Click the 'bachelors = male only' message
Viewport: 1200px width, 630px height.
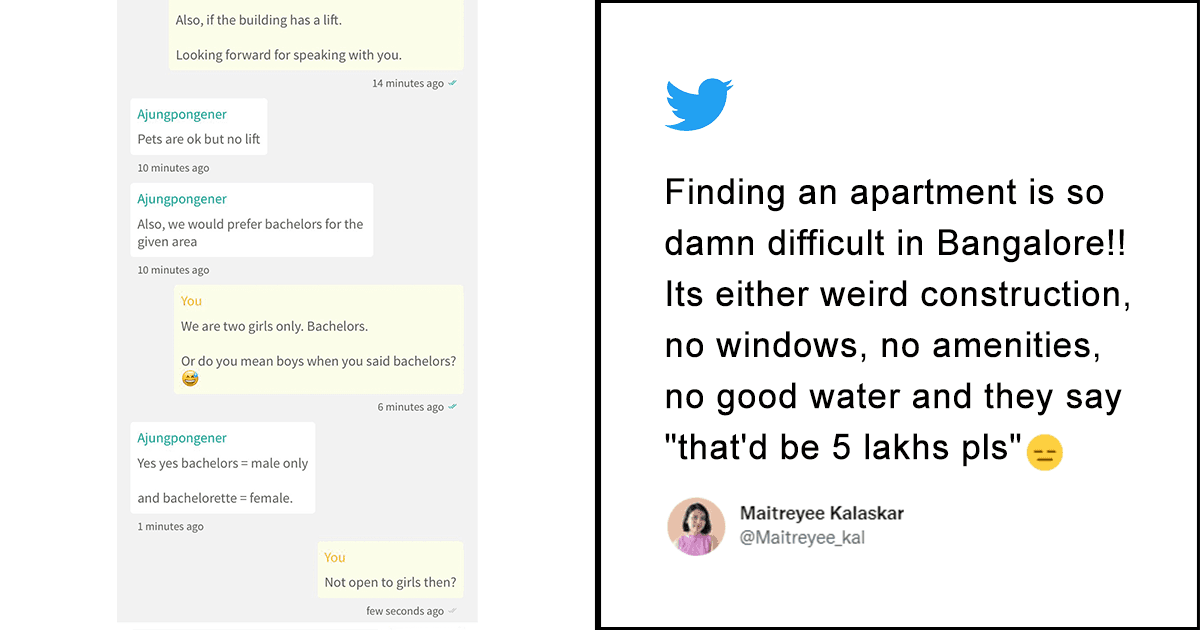(223, 464)
